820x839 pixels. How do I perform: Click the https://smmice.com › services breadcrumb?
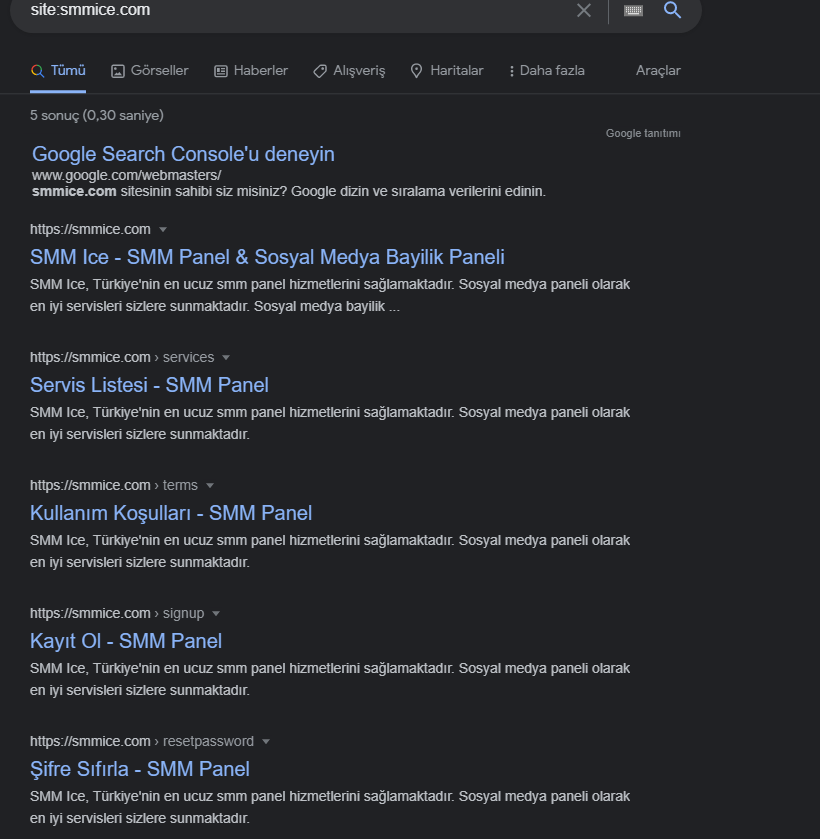122,357
